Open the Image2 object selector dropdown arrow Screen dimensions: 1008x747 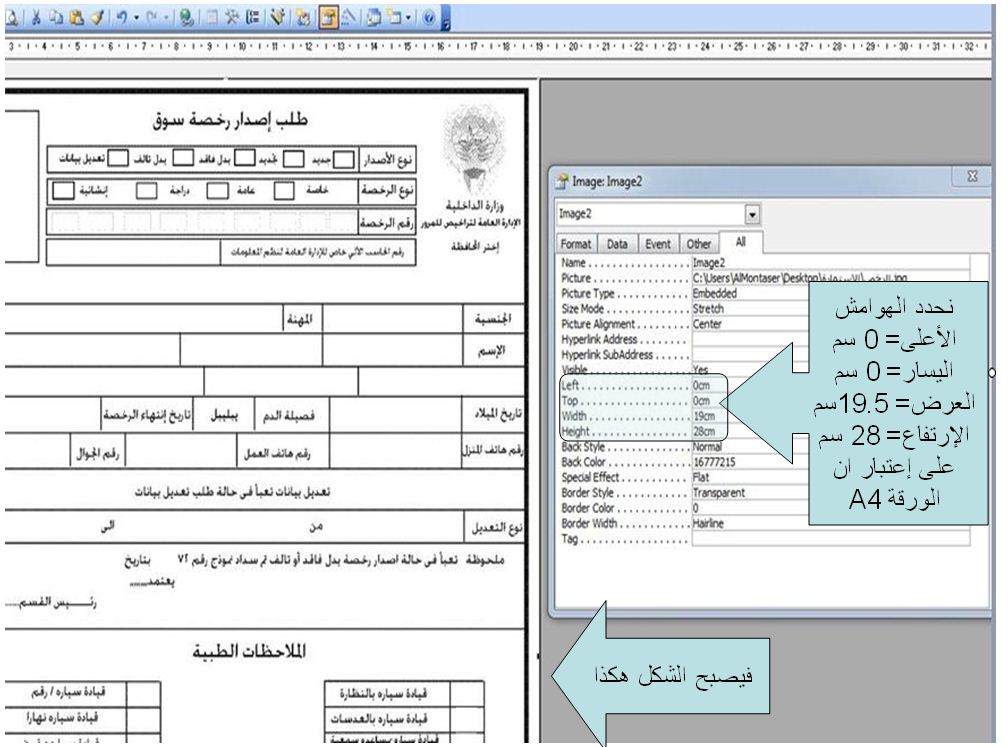click(x=752, y=213)
